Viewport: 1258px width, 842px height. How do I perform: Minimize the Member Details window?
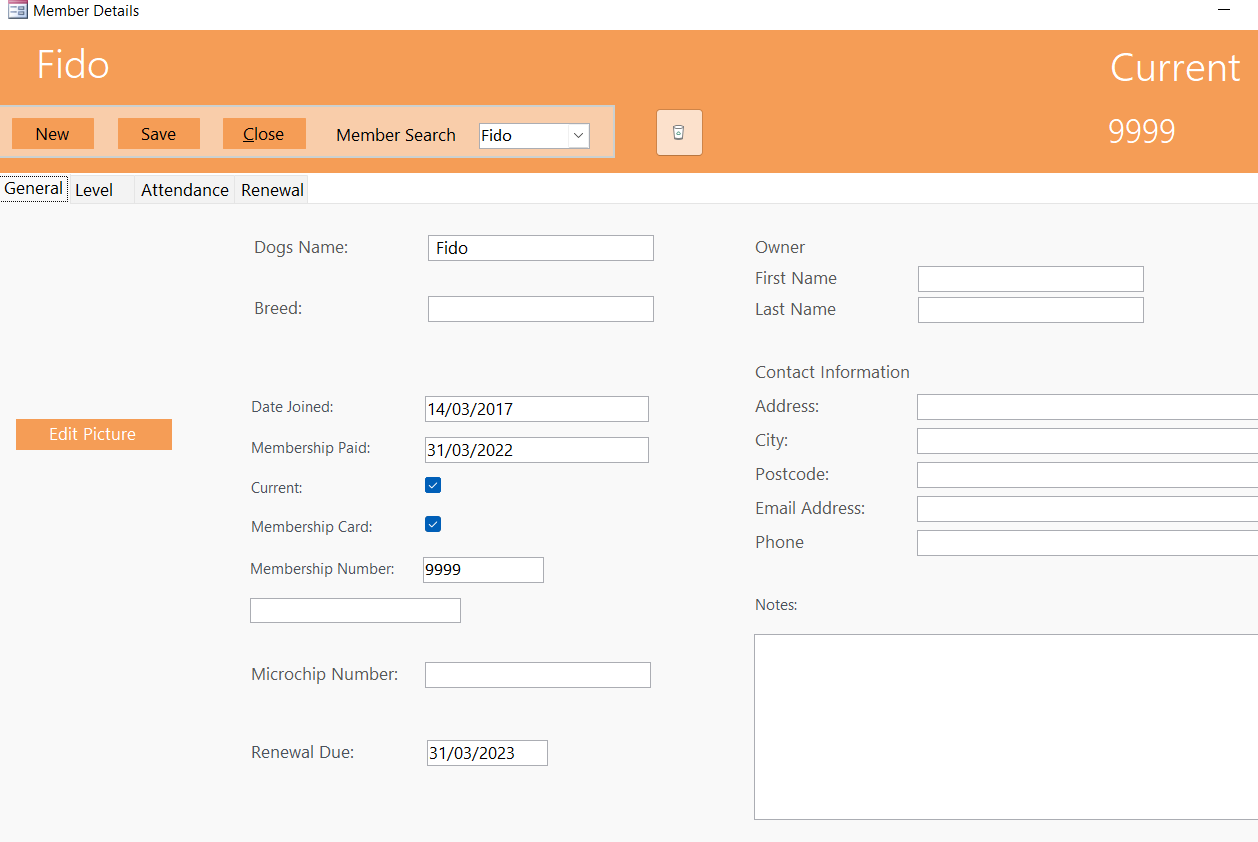tap(1223, 10)
